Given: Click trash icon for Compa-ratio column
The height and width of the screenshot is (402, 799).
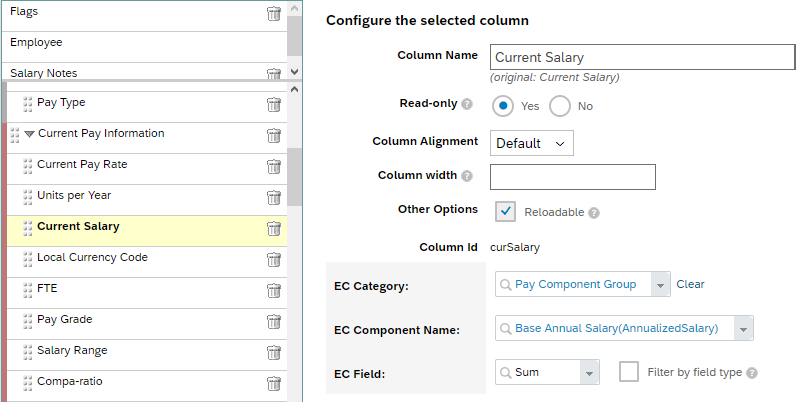Looking at the screenshot, I should click(x=274, y=384).
